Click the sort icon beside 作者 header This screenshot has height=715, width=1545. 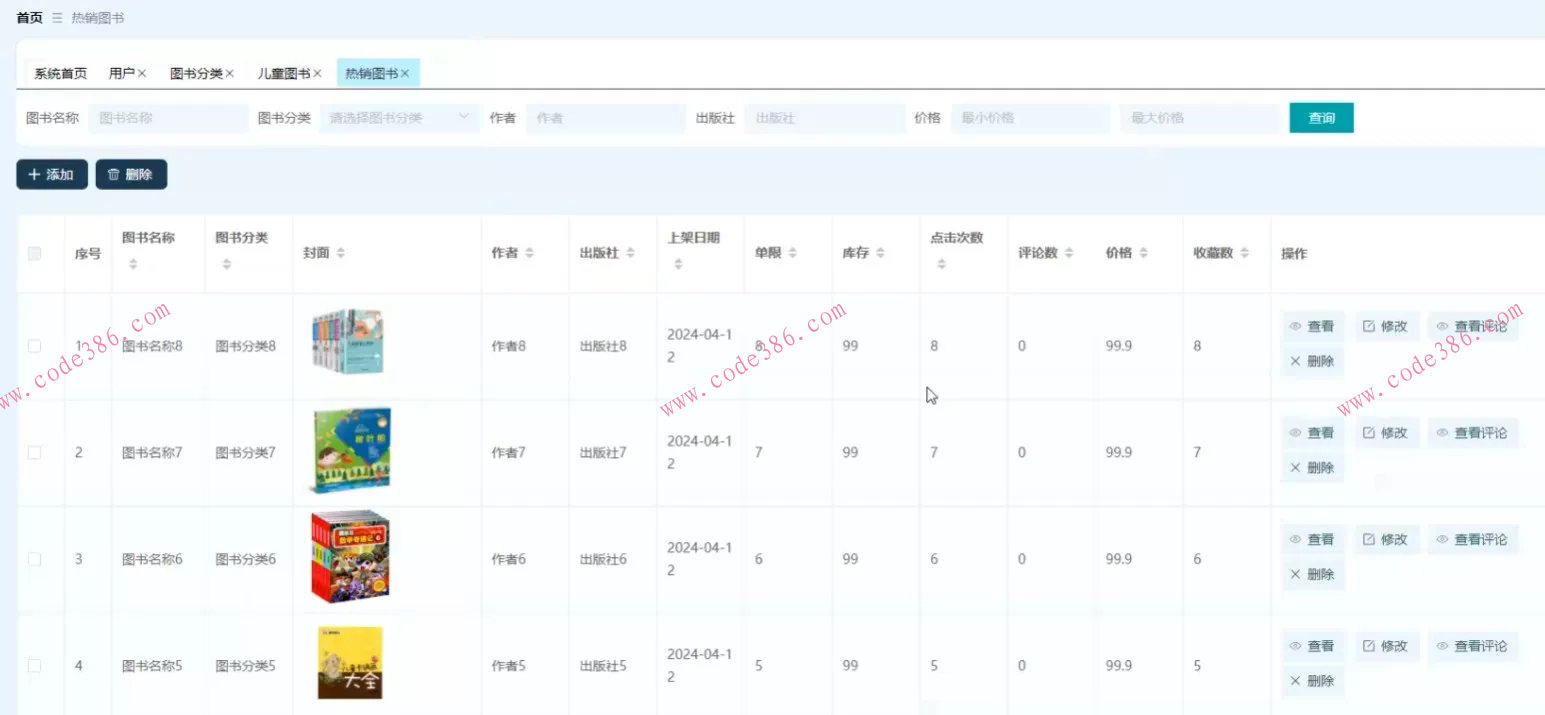(x=529, y=254)
